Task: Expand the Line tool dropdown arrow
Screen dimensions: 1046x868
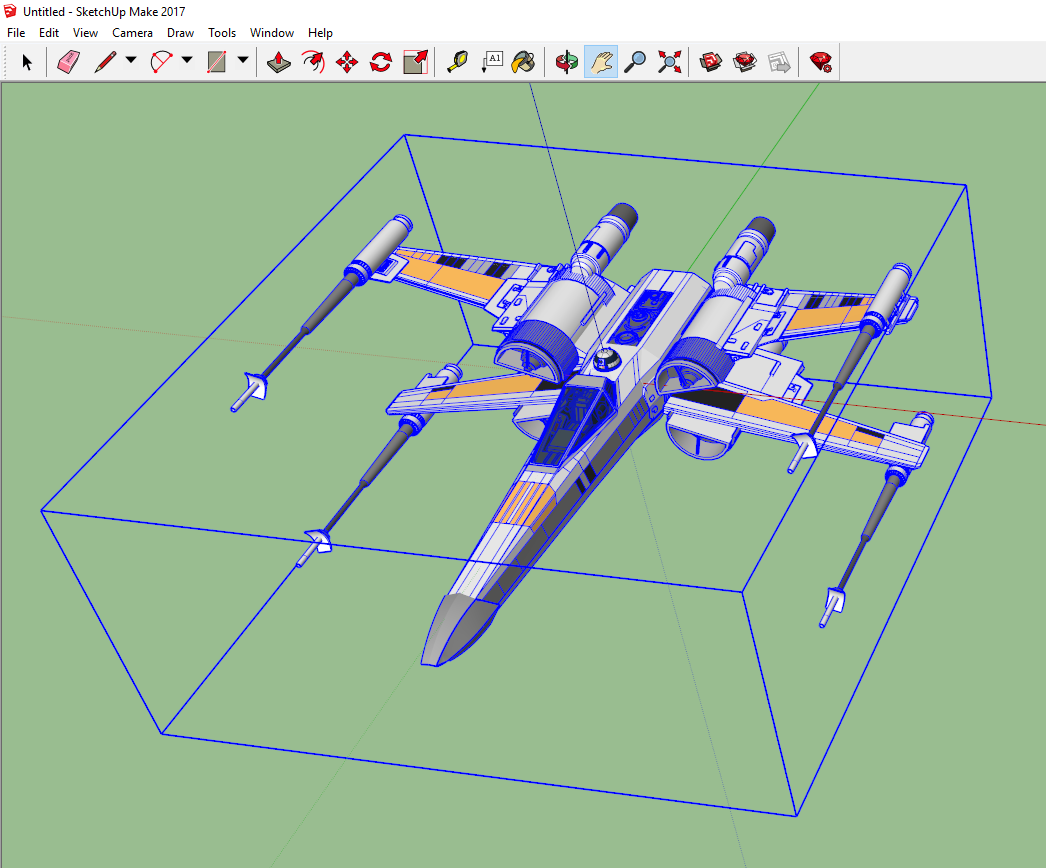Action: click(x=131, y=60)
